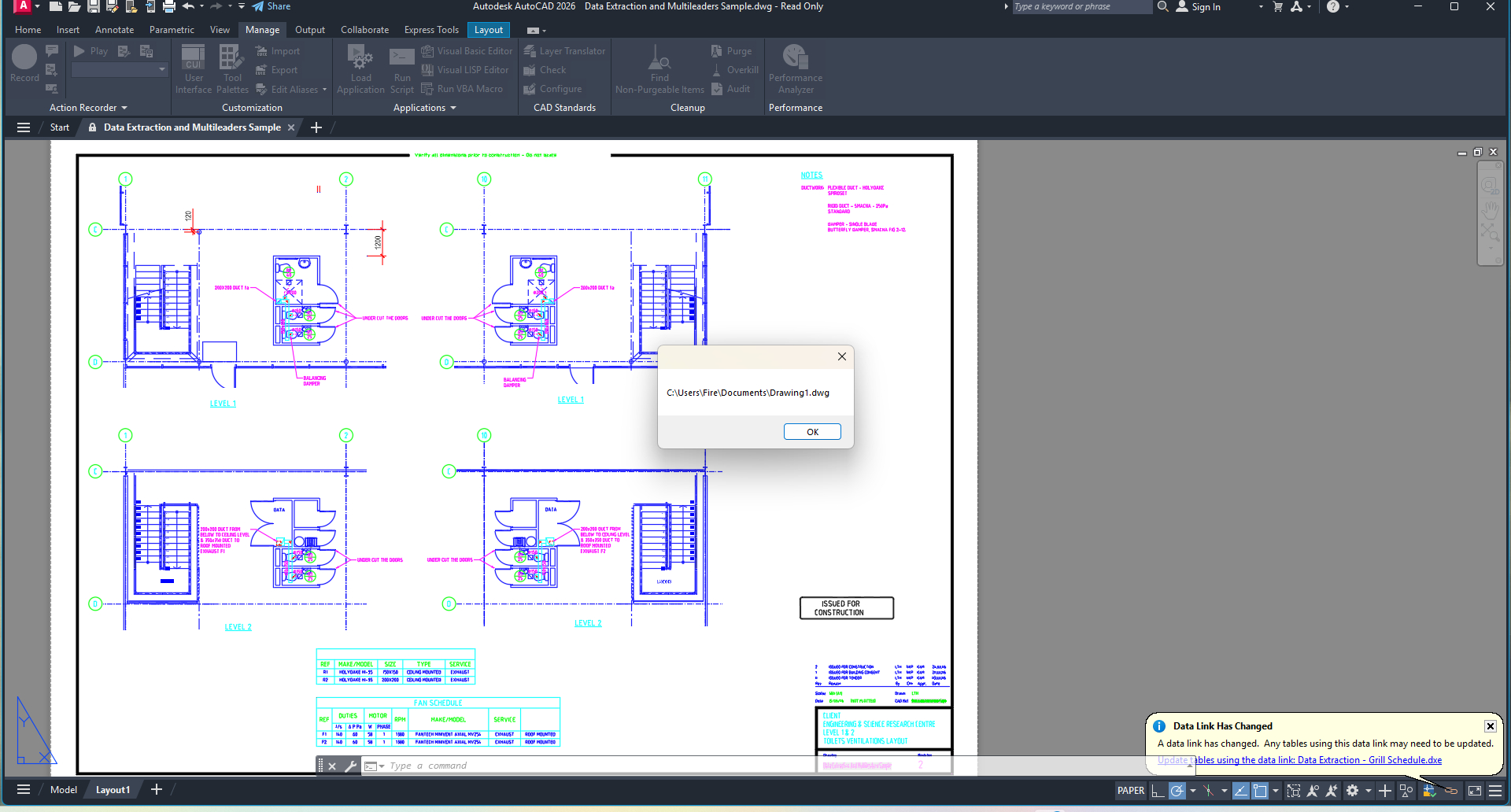Open the User Interface CUI editor
Viewport: 1511px width, 812px height.
coord(194,69)
